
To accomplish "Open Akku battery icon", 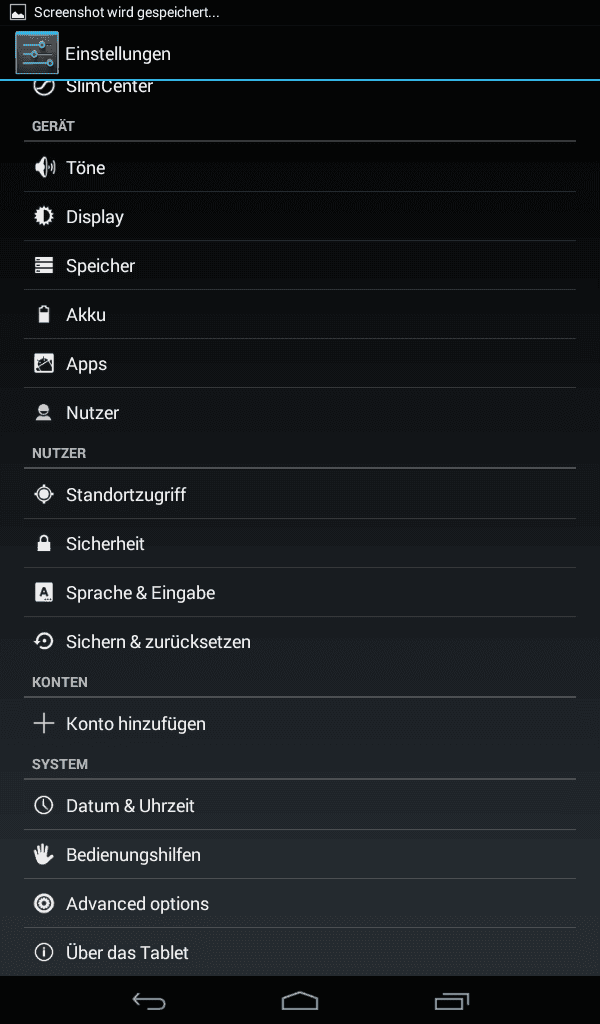I will click(x=44, y=314).
